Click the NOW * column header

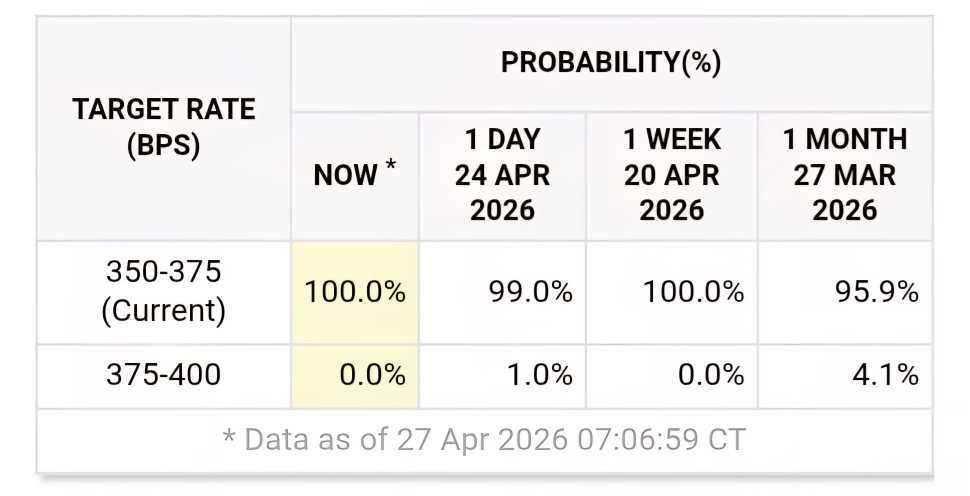(x=354, y=176)
